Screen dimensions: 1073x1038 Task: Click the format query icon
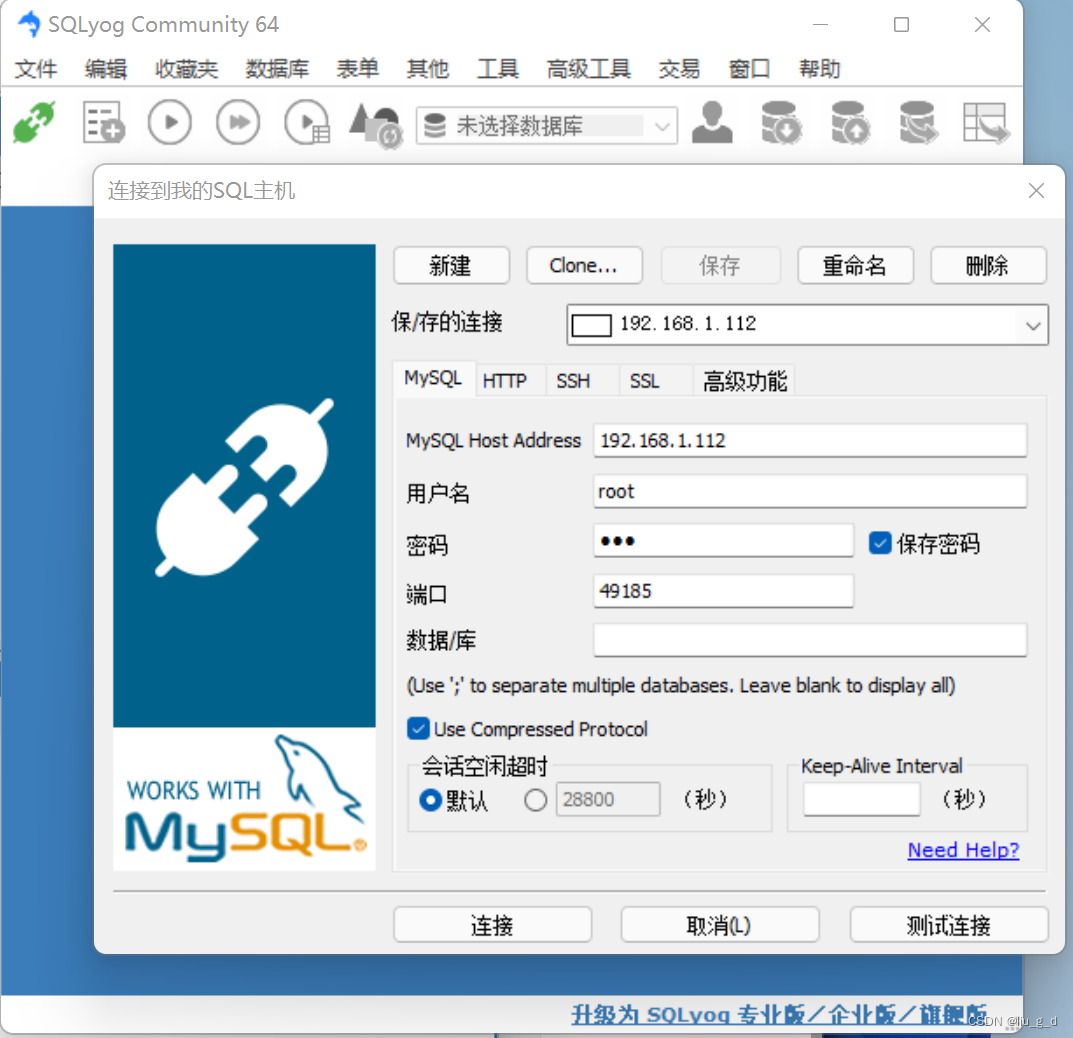point(375,125)
